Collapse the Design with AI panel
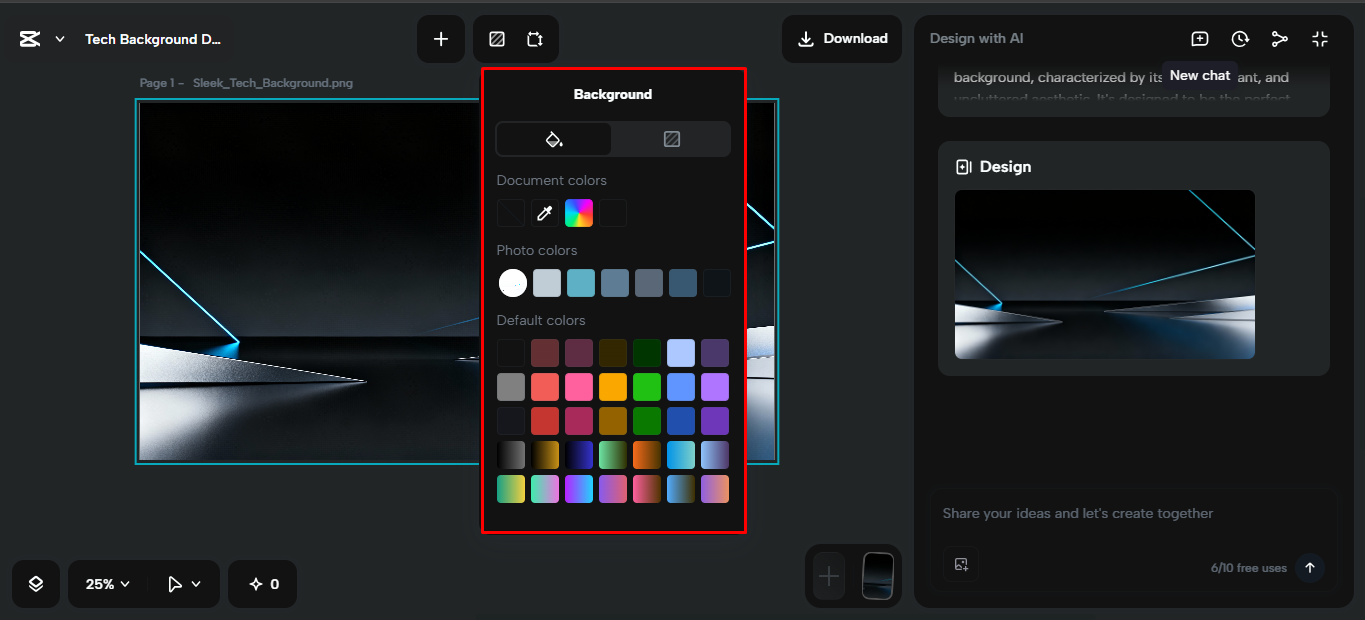Viewport: 1365px width, 620px height. pyautogui.click(x=1320, y=38)
